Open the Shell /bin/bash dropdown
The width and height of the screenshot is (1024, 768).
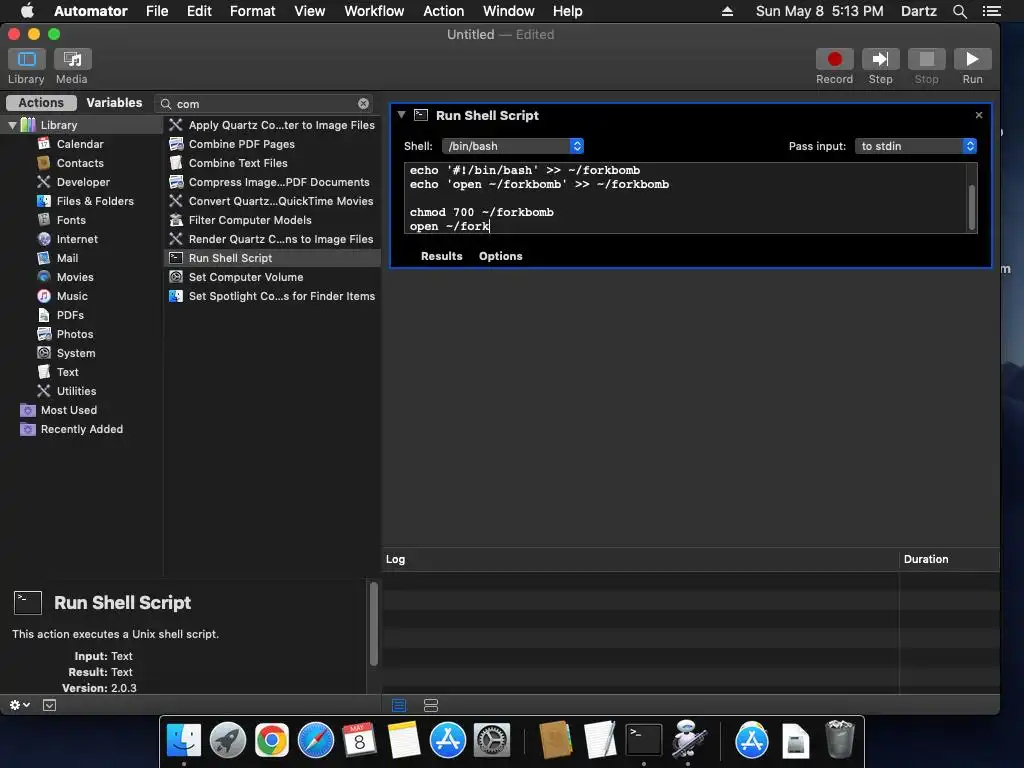click(513, 146)
